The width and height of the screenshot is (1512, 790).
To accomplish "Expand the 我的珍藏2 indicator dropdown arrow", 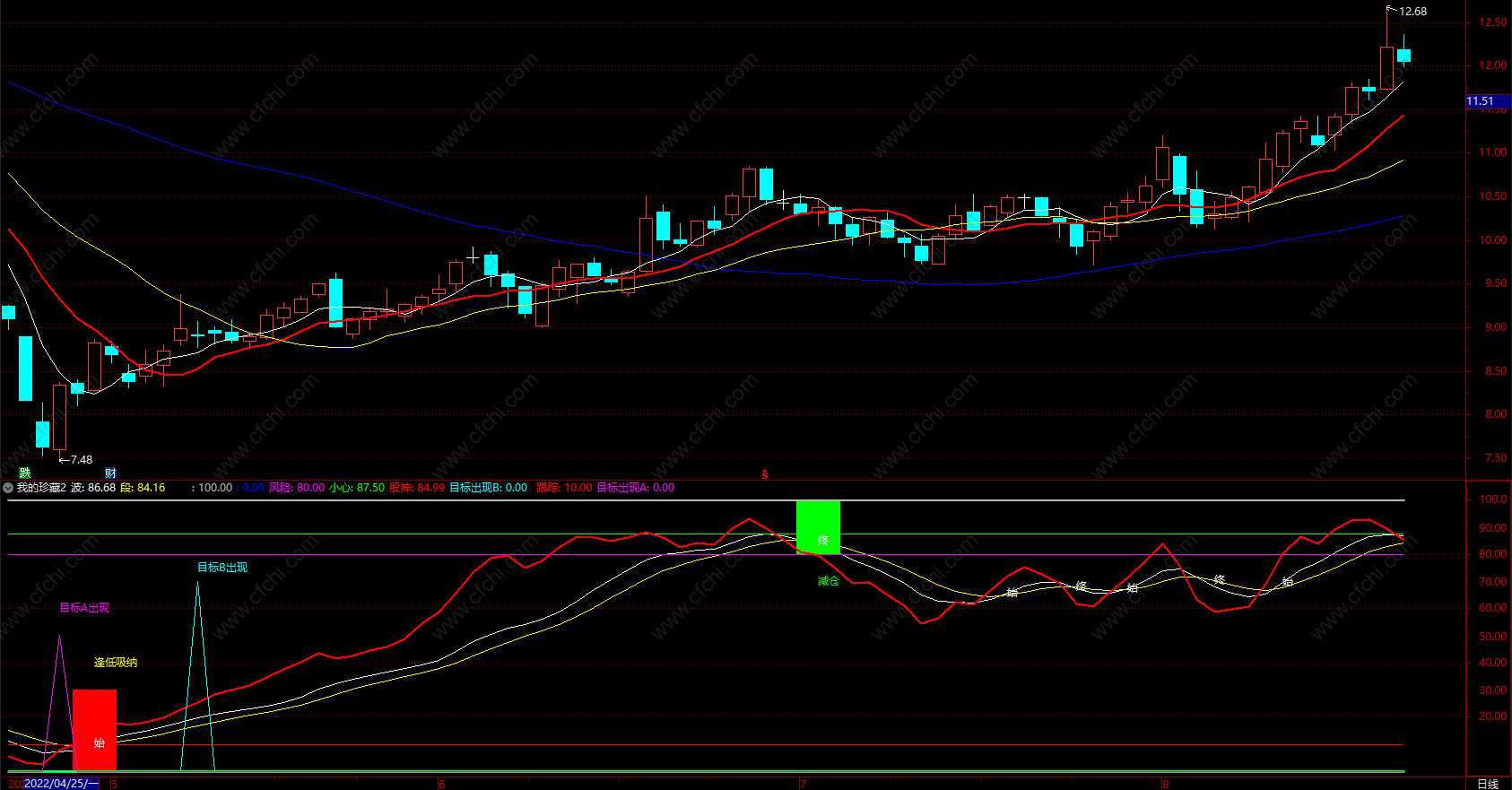I will tap(8, 488).
